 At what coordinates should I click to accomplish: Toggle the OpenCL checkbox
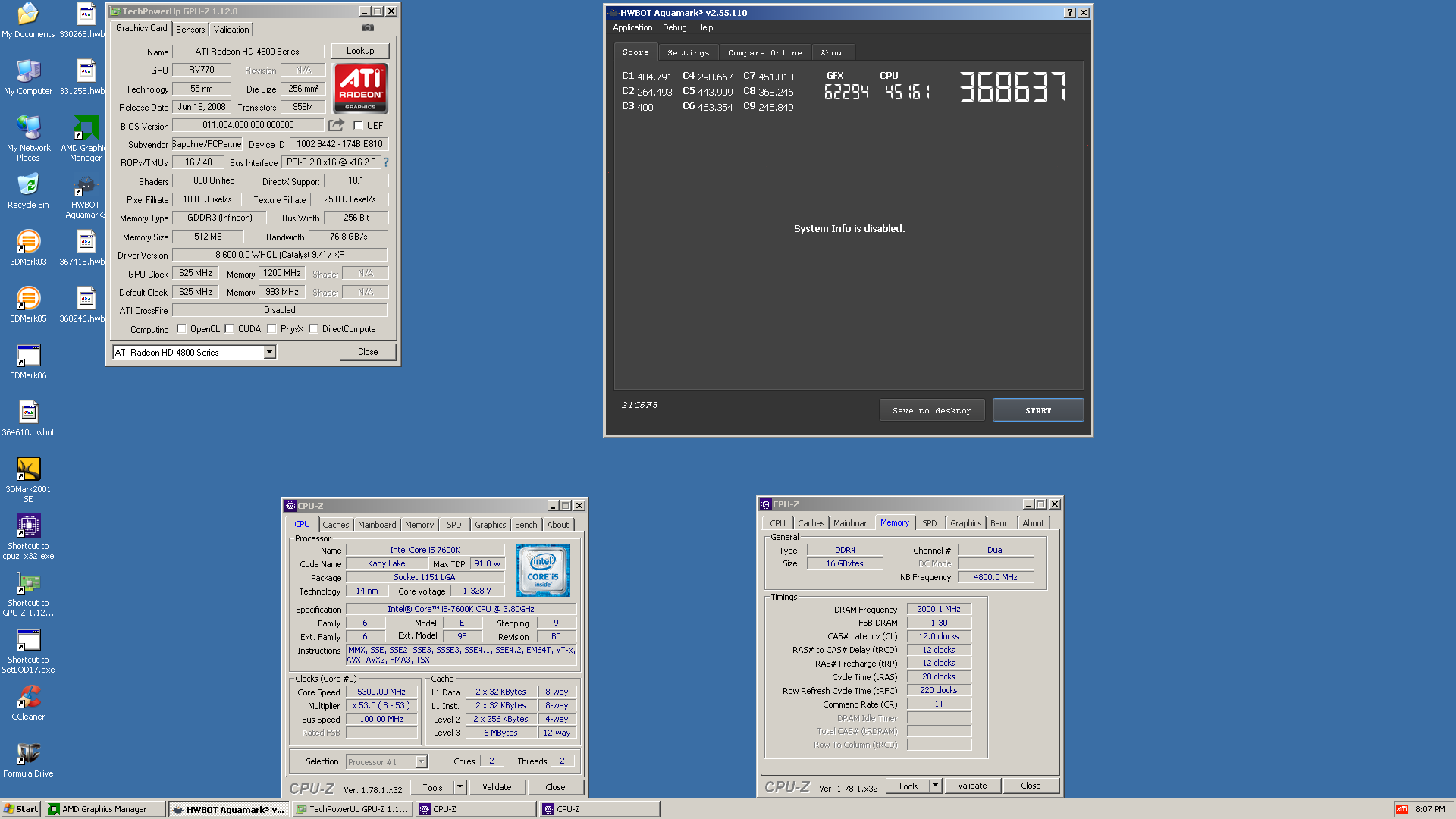pyautogui.click(x=181, y=329)
